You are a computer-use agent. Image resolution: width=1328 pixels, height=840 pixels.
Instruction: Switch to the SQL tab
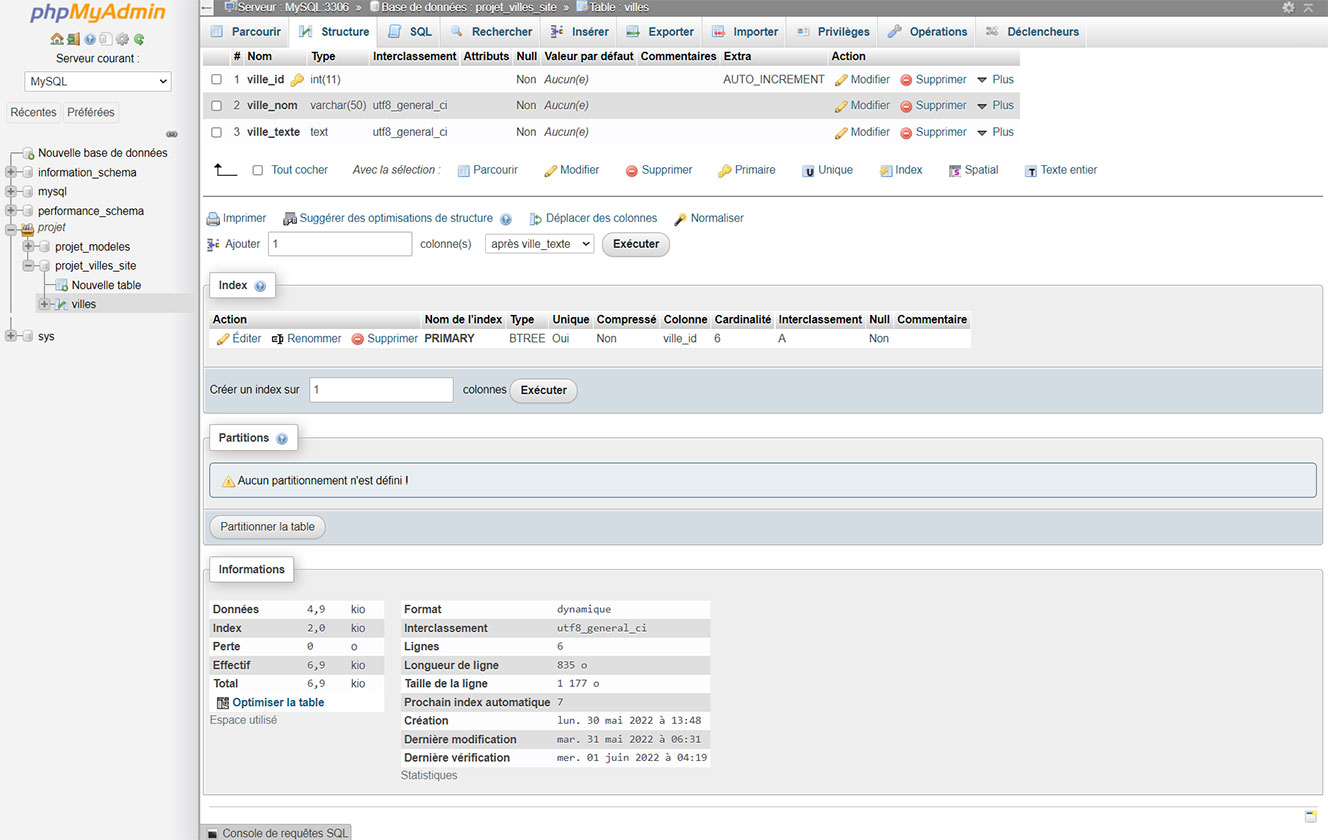pyautogui.click(x=410, y=32)
